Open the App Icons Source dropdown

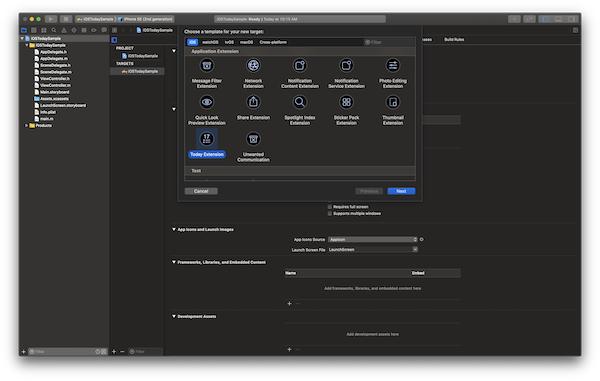(372, 239)
